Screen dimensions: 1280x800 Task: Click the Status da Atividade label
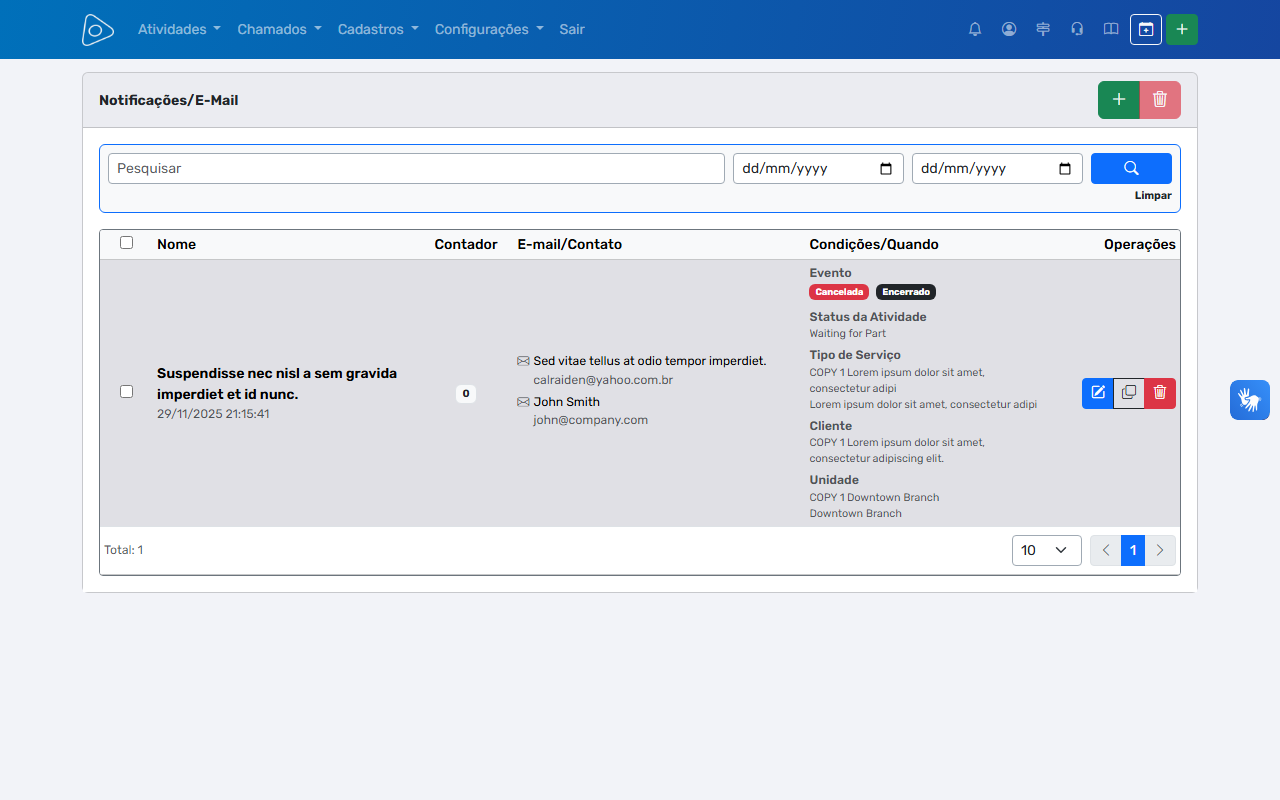[x=868, y=317]
